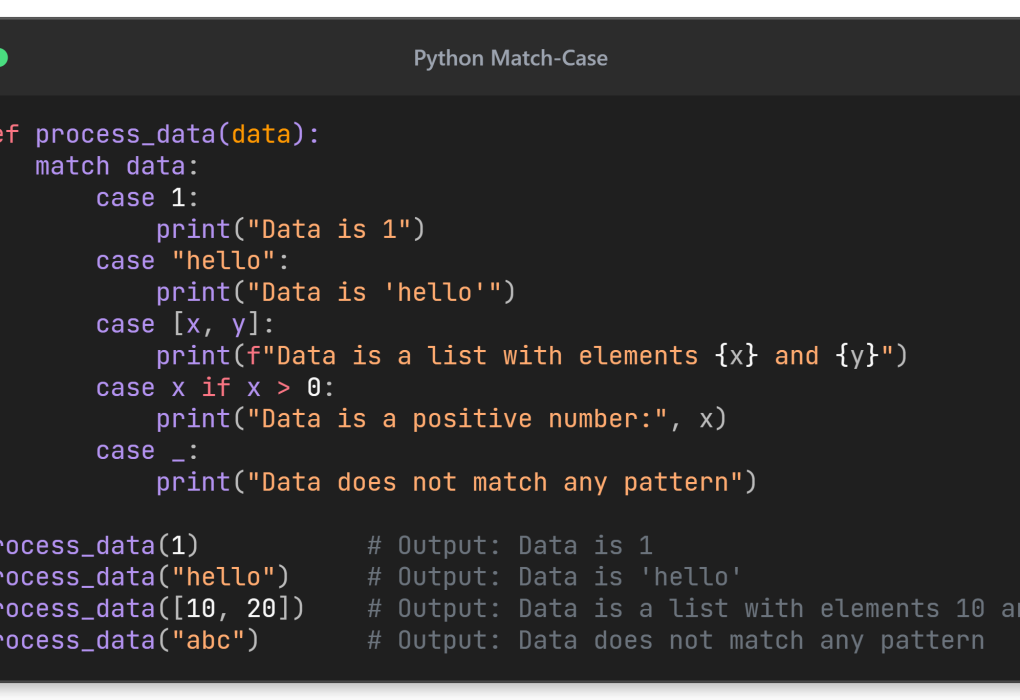This screenshot has height=700, width=1020.
Task: Click the 'case [x, y]:' line
Action: point(185,325)
